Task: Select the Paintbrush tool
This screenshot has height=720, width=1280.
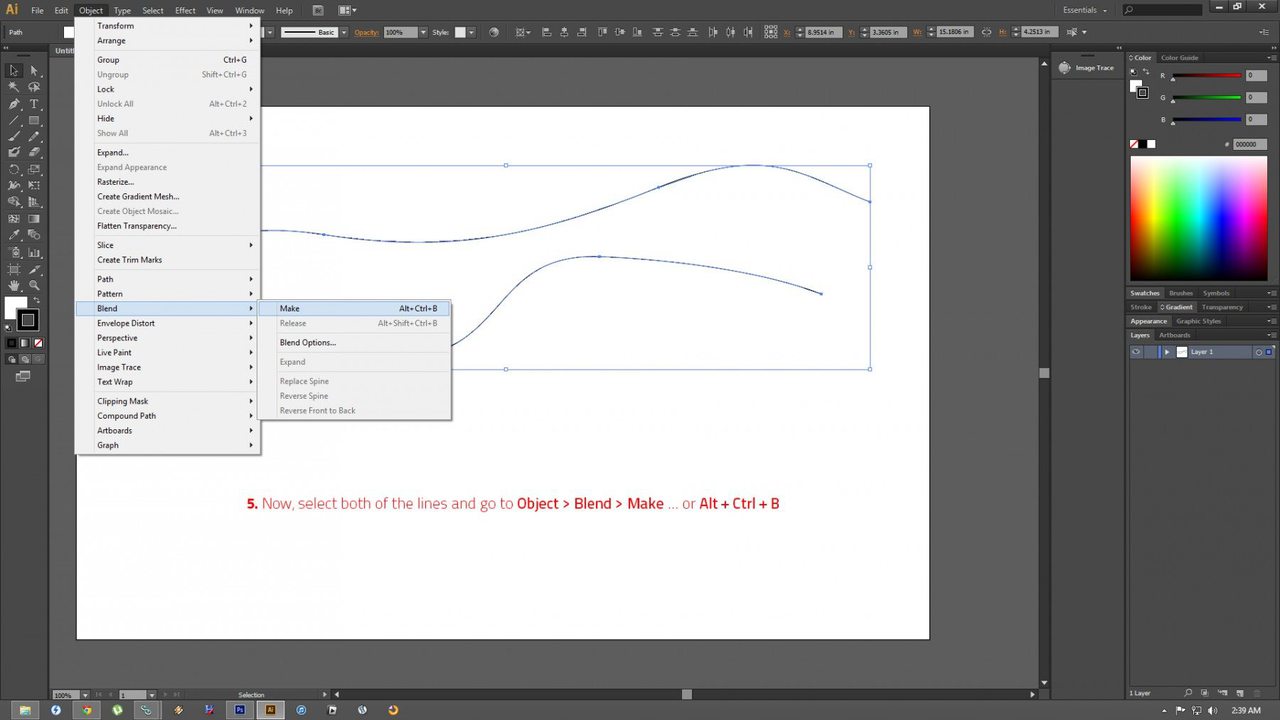Action: (x=14, y=136)
